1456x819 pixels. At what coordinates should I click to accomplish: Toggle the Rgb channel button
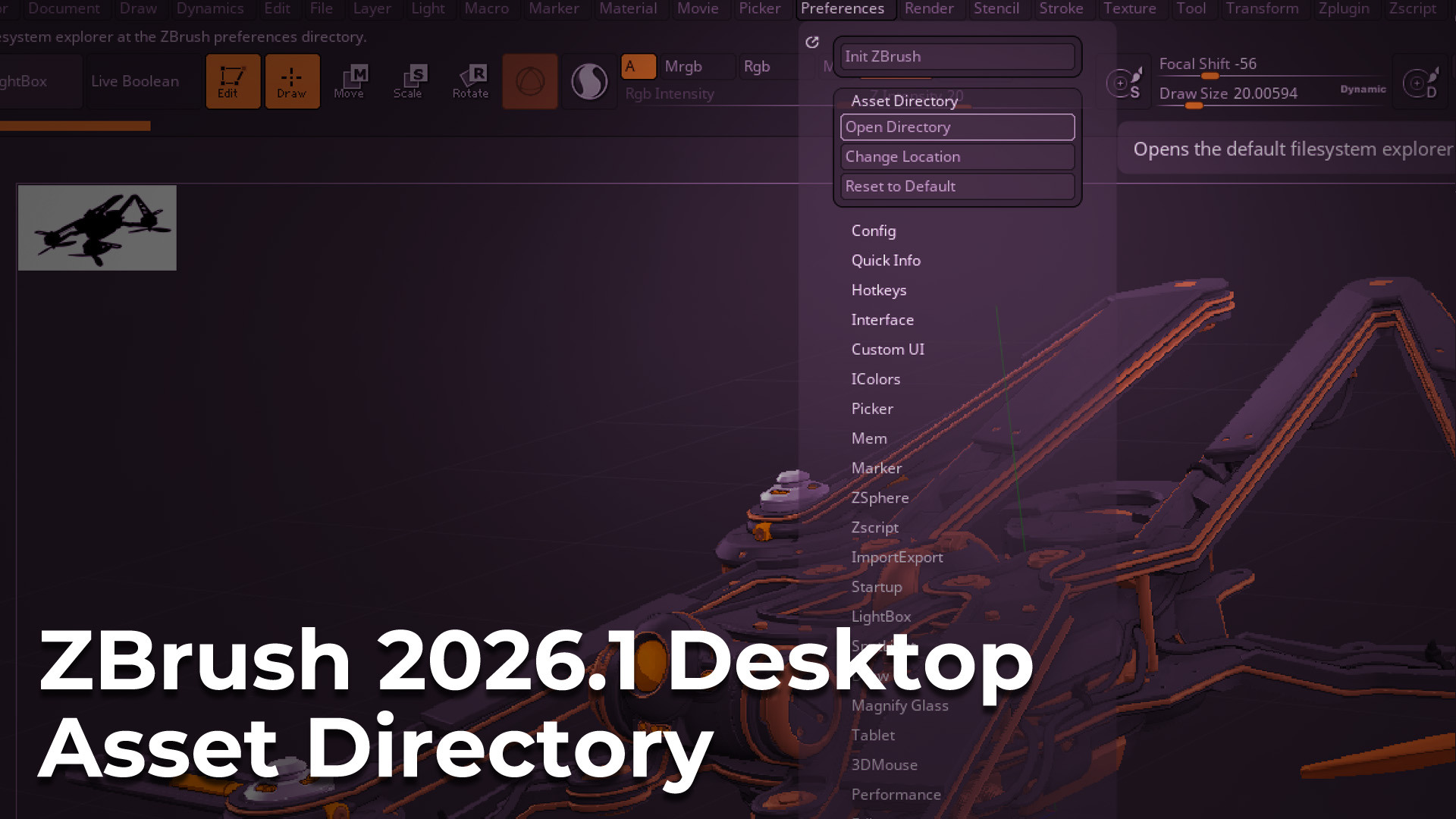pyautogui.click(x=757, y=67)
